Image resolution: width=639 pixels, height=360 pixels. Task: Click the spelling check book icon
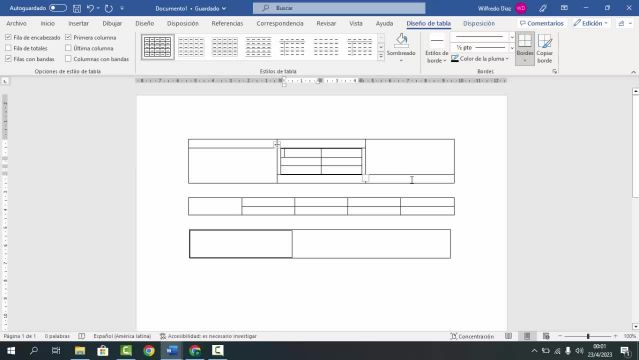click(82, 336)
